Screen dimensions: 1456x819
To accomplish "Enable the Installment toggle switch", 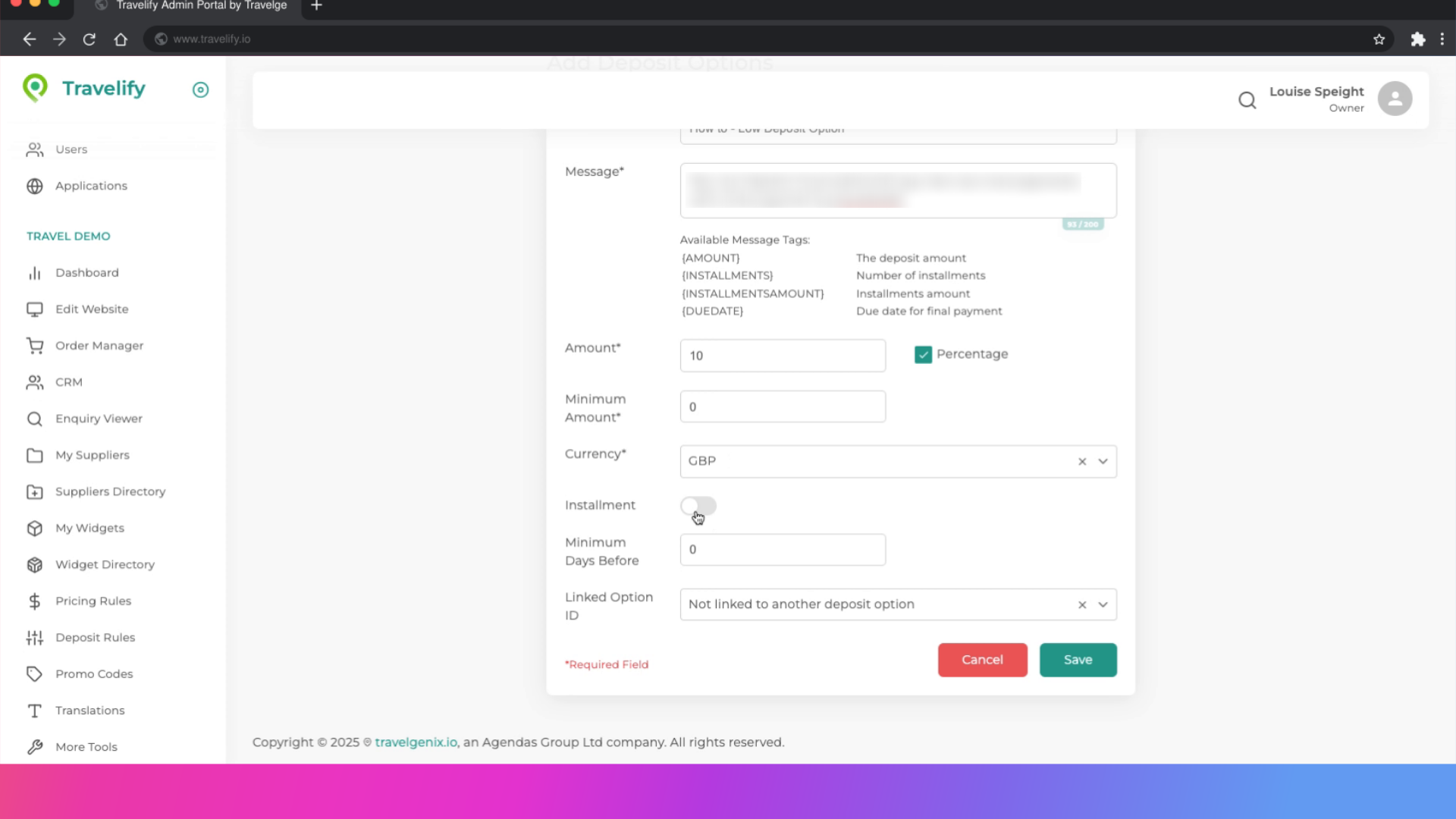I will pos(698,506).
